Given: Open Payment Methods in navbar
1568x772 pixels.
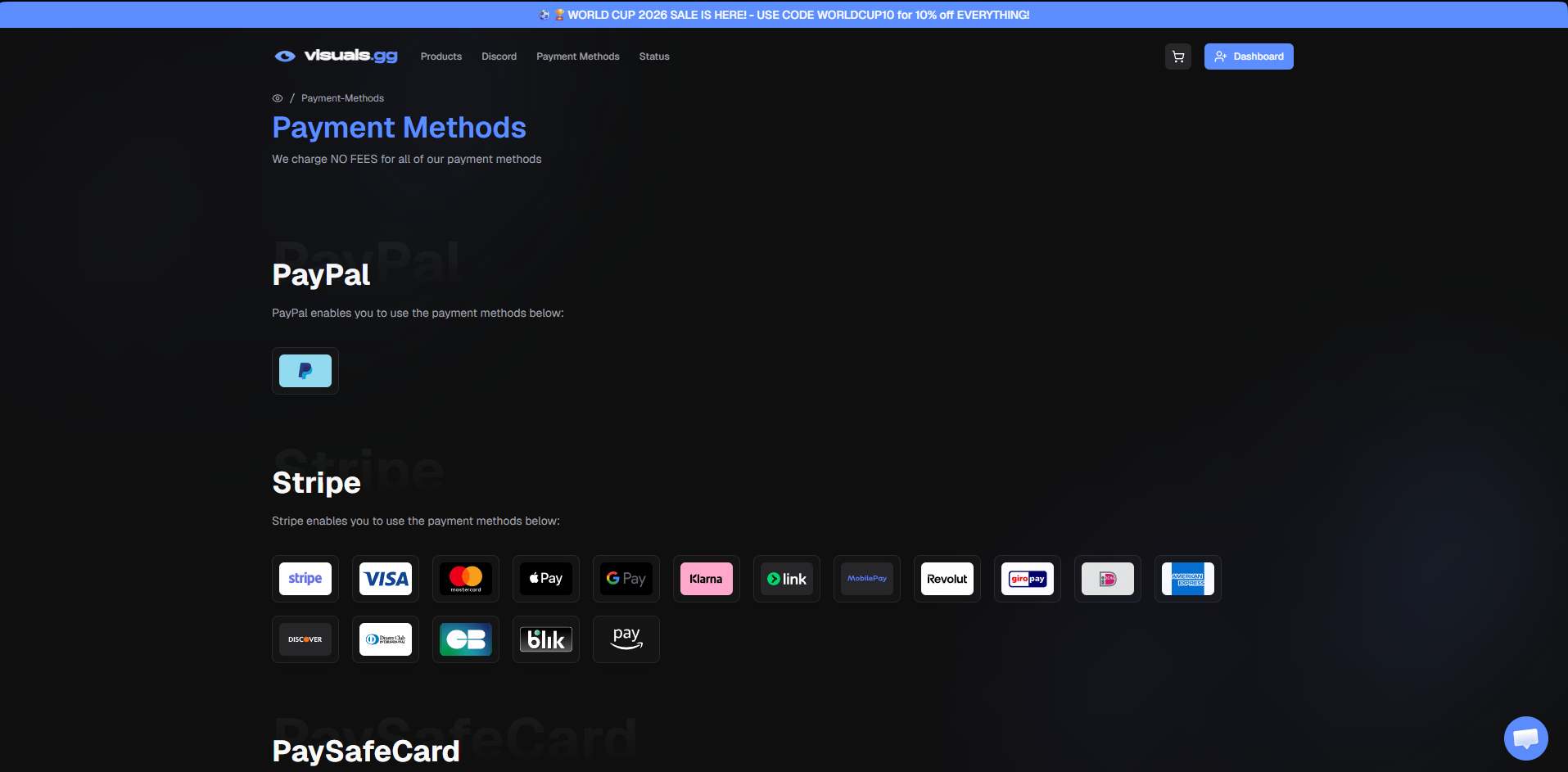Looking at the screenshot, I should 578,56.
